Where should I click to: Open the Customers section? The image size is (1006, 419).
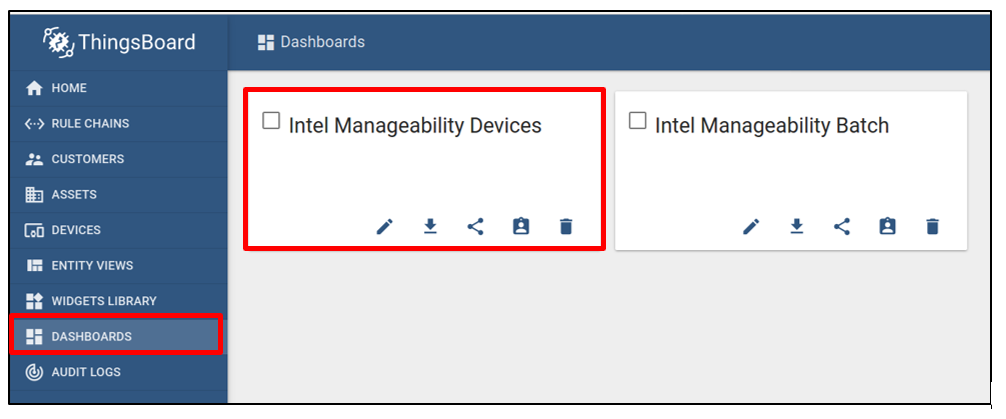coord(87,159)
